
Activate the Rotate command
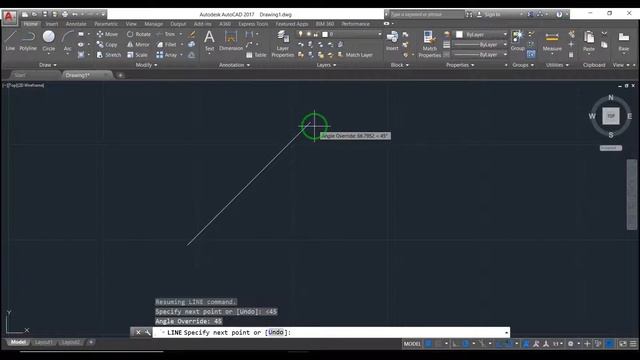[x=139, y=34]
